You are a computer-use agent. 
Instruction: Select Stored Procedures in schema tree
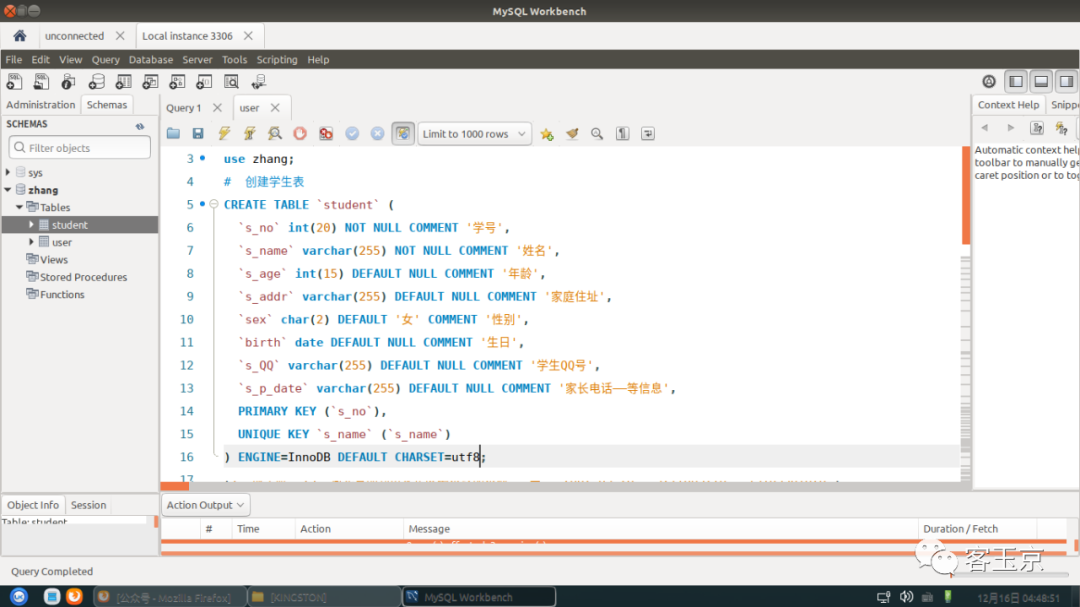[83, 277]
